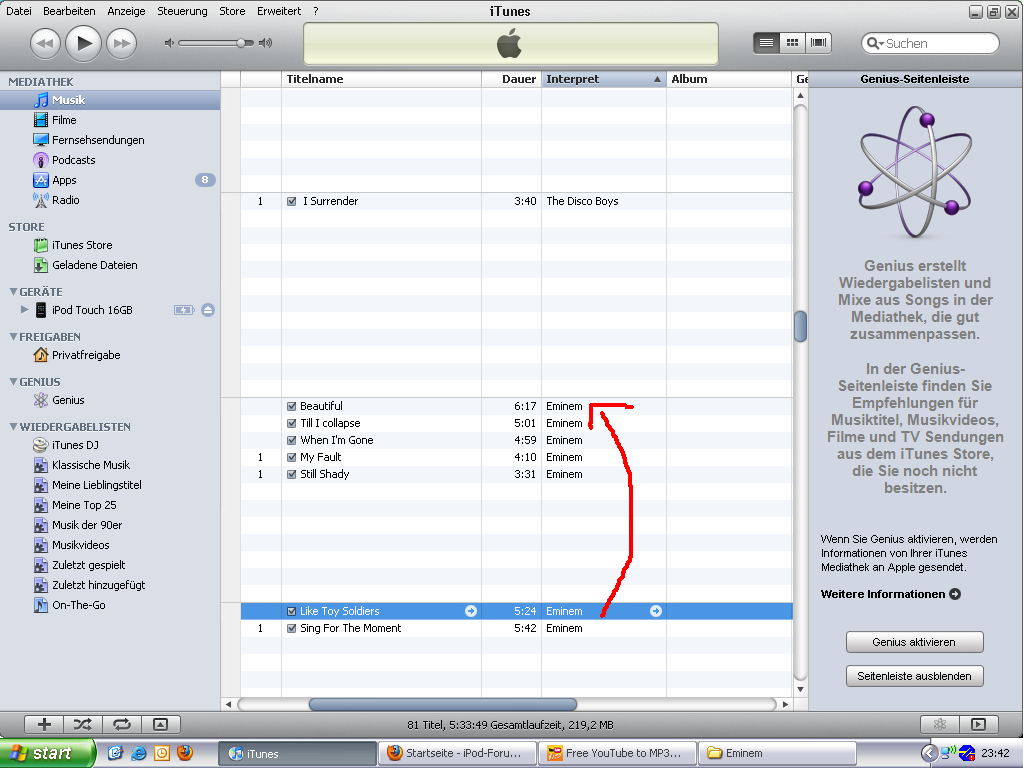Click the vertical scrollbar thumb in track list
The width and height of the screenshot is (1024, 768).
pyautogui.click(x=800, y=326)
